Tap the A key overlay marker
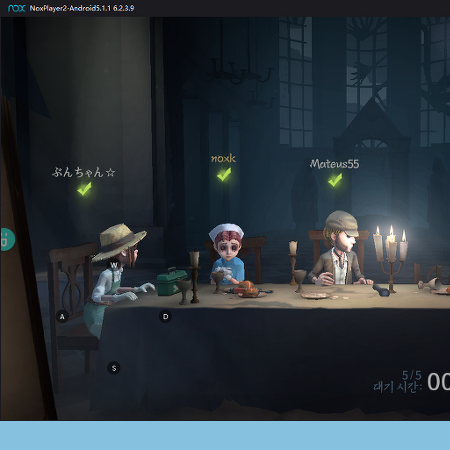 click(62, 316)
